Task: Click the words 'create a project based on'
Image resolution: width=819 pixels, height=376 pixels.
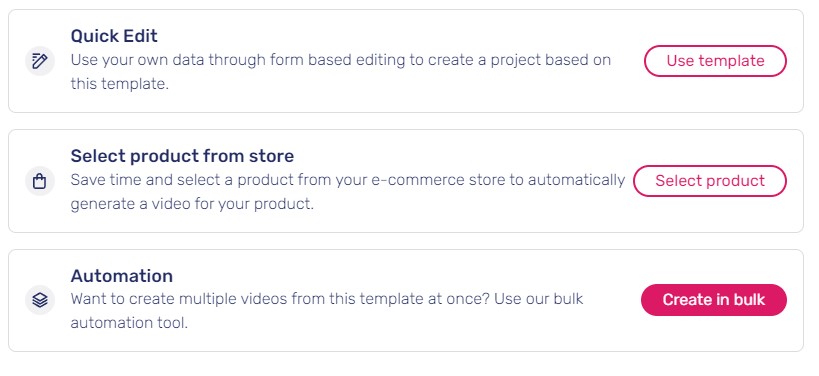Action: click(x=519, y=60)
